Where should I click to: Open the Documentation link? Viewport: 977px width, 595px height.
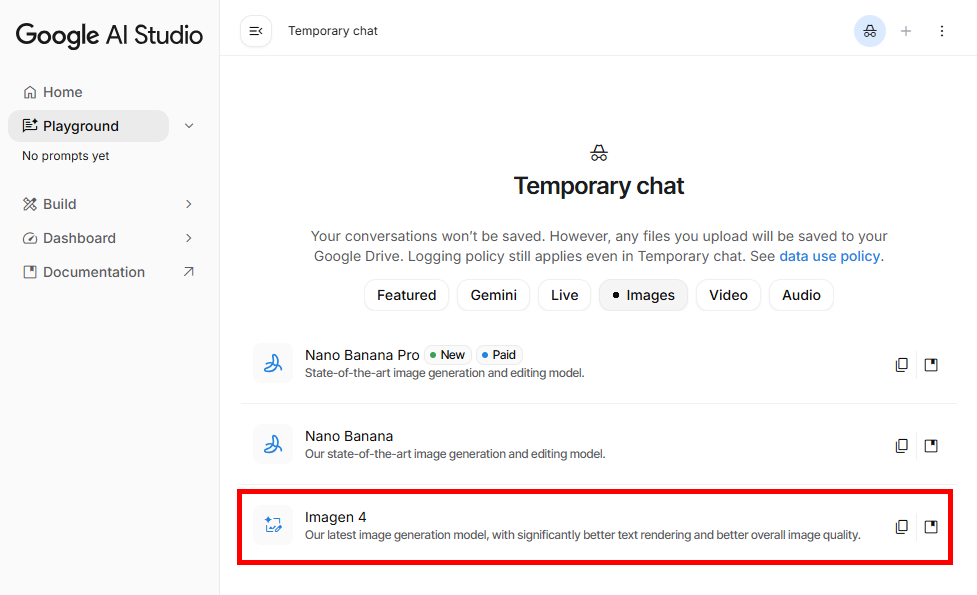pyautogui.click(x=93, y=272)
